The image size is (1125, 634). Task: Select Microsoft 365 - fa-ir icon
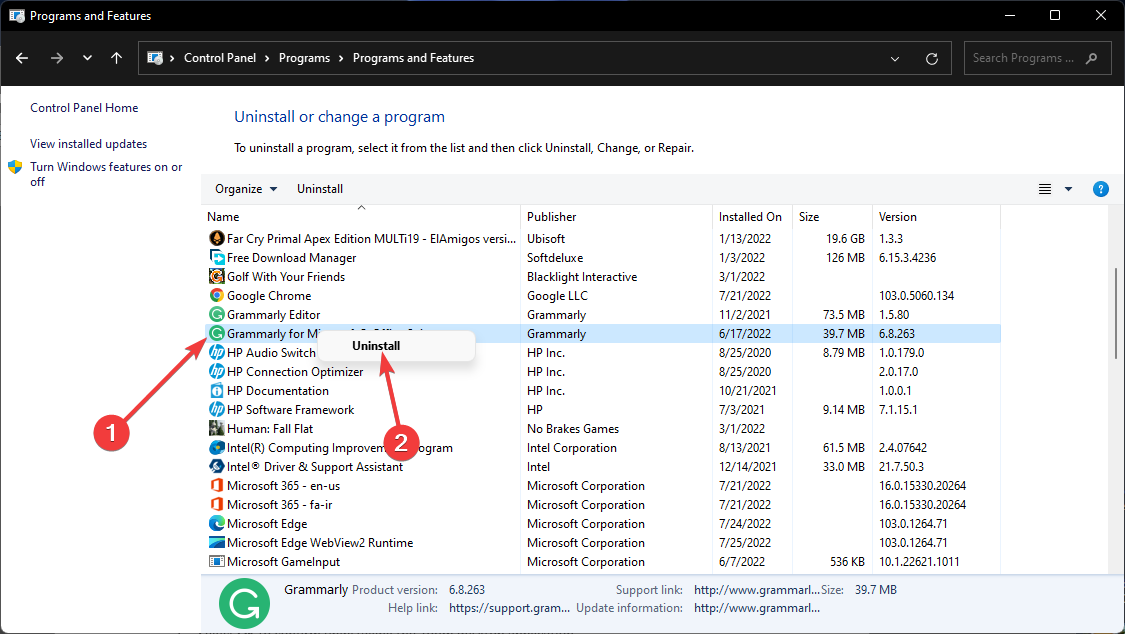(x=217, y=504)
